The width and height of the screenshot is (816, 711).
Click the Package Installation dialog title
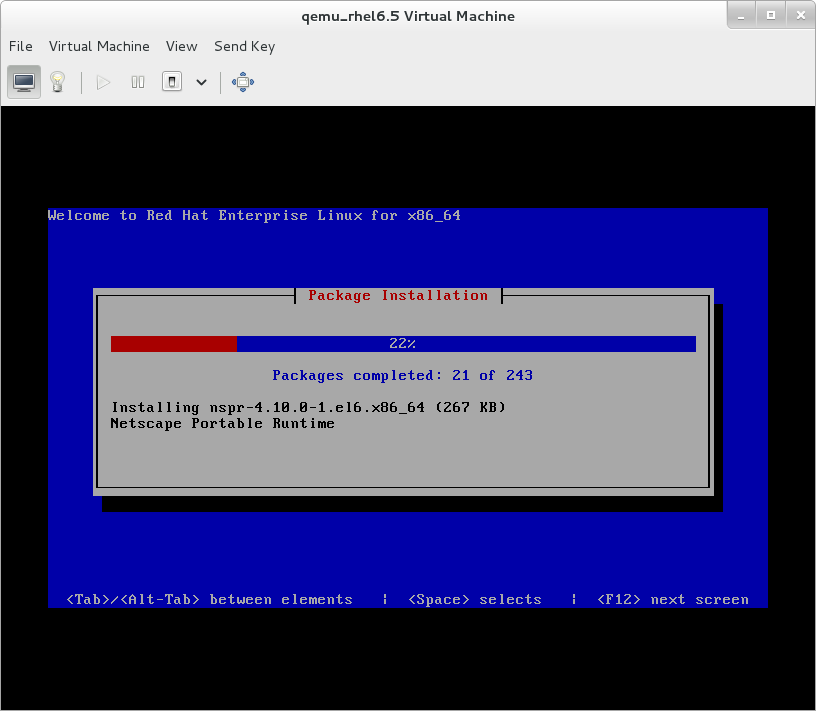click(x=398, y=295)
